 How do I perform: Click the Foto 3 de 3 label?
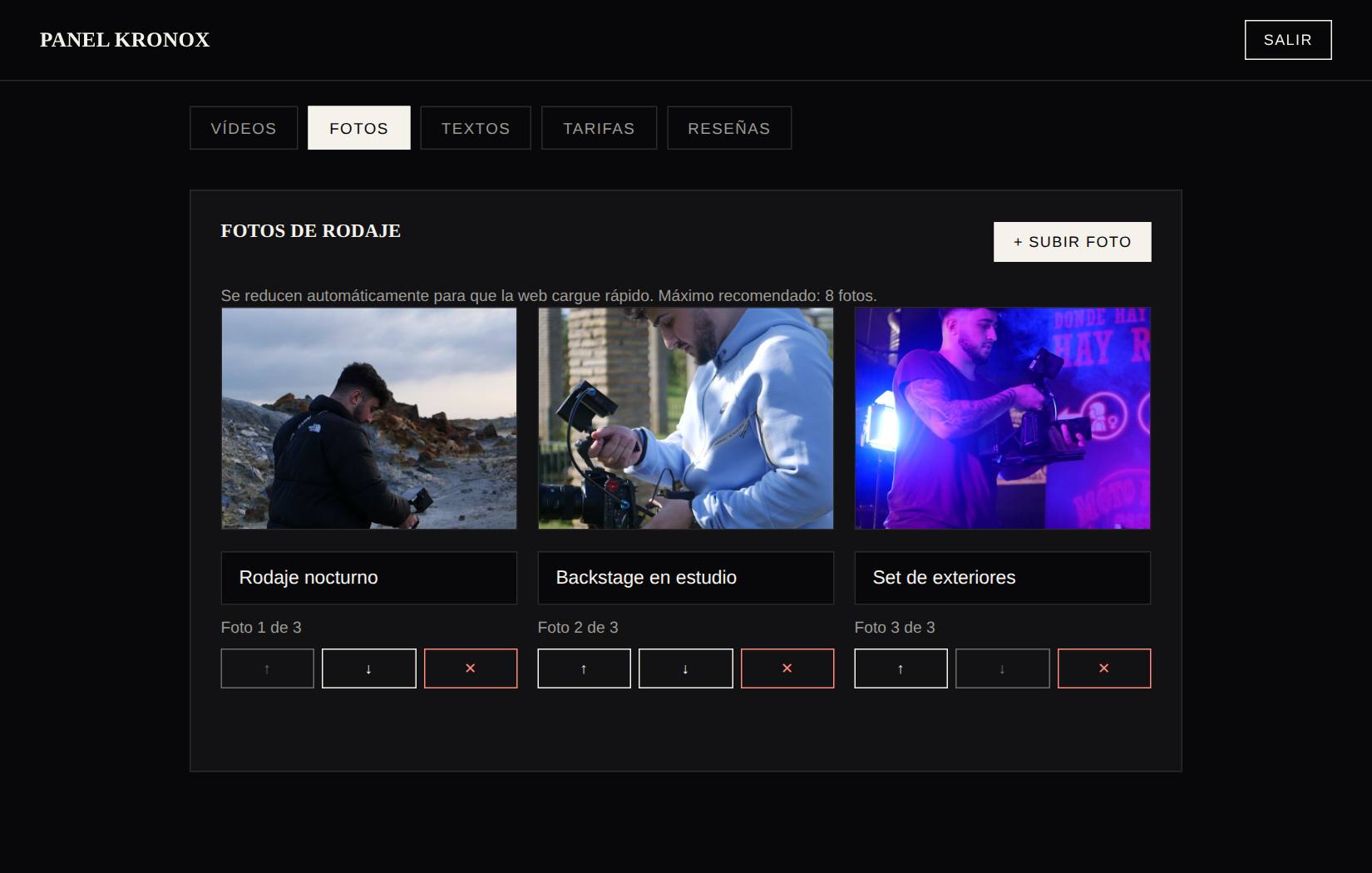(895, 628)
